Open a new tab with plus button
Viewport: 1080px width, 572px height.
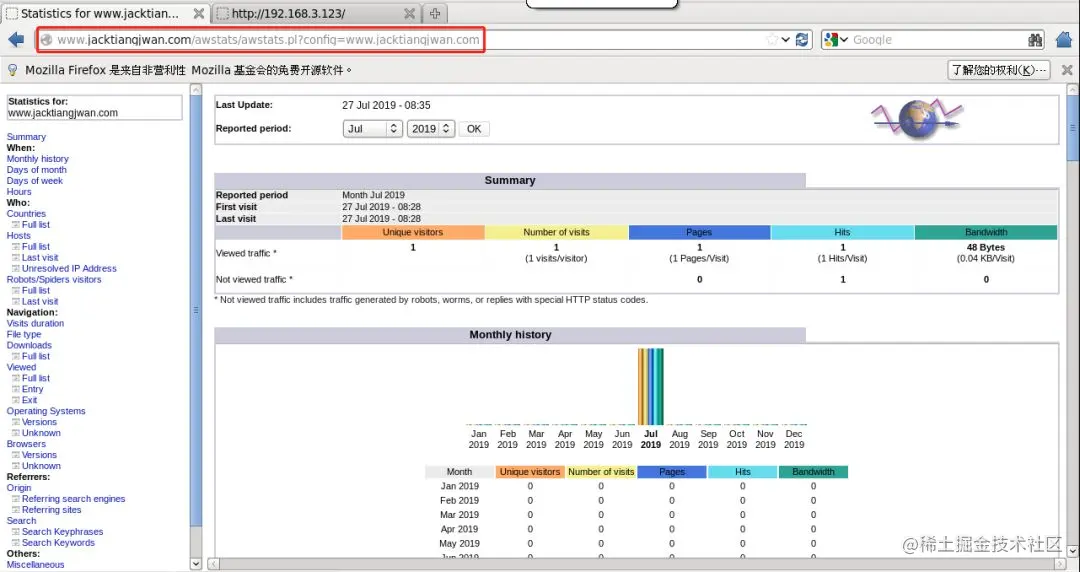coord(435,13)
